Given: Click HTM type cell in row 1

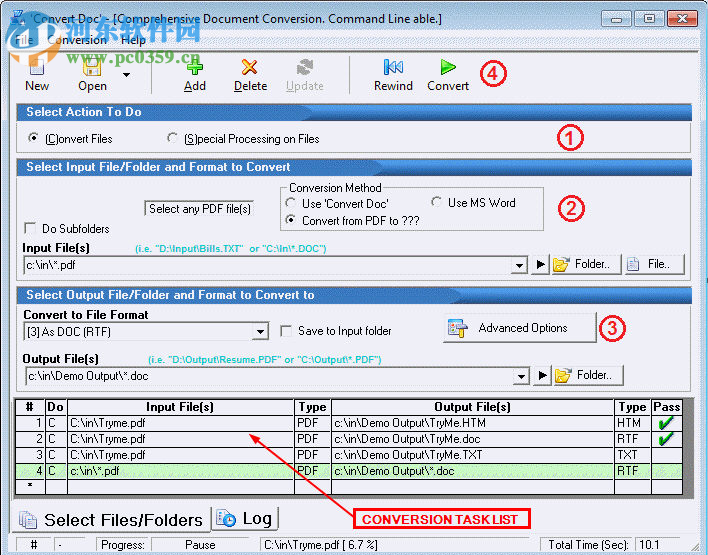Looking at the screenshot, I should 632,423.
